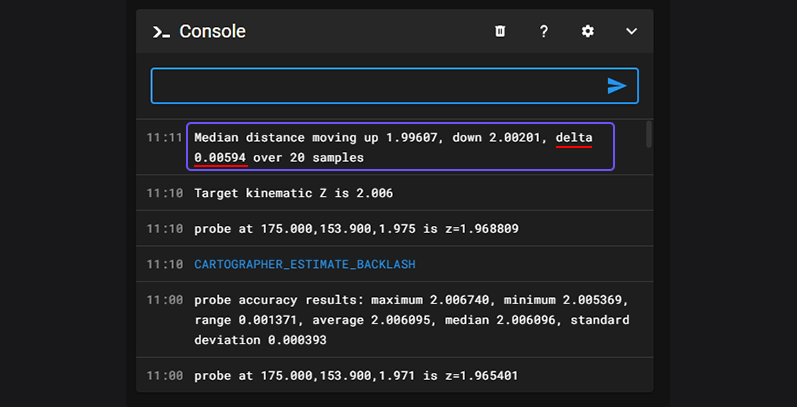Click the console log scrollbar thumb
Screen dimensions: 797x407
(649, 134)
